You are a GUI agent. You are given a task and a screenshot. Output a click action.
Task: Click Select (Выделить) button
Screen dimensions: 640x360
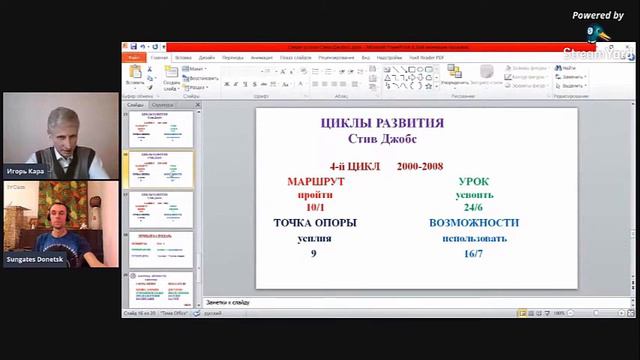pyautogui.click(x=571, y=86)
